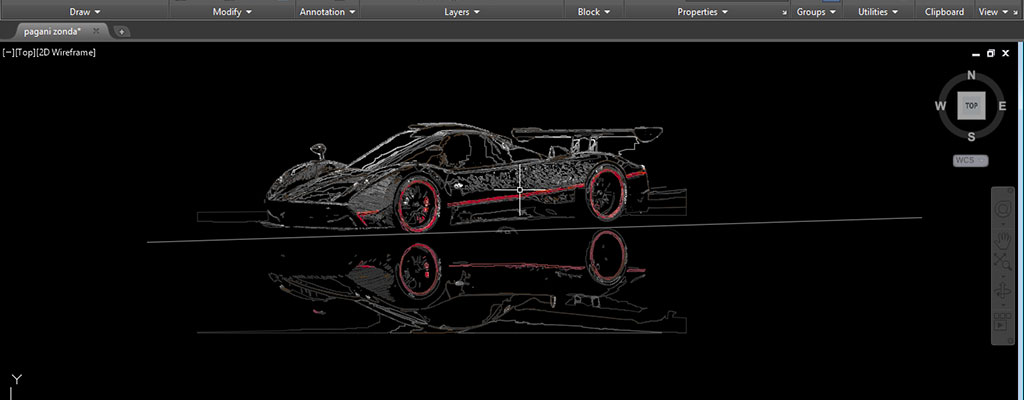The width and height of the screenshot is (1024, 400).
Task: Expand the Utilities panel dropdown
Action: pyautogui.click(x=877, y=12)
